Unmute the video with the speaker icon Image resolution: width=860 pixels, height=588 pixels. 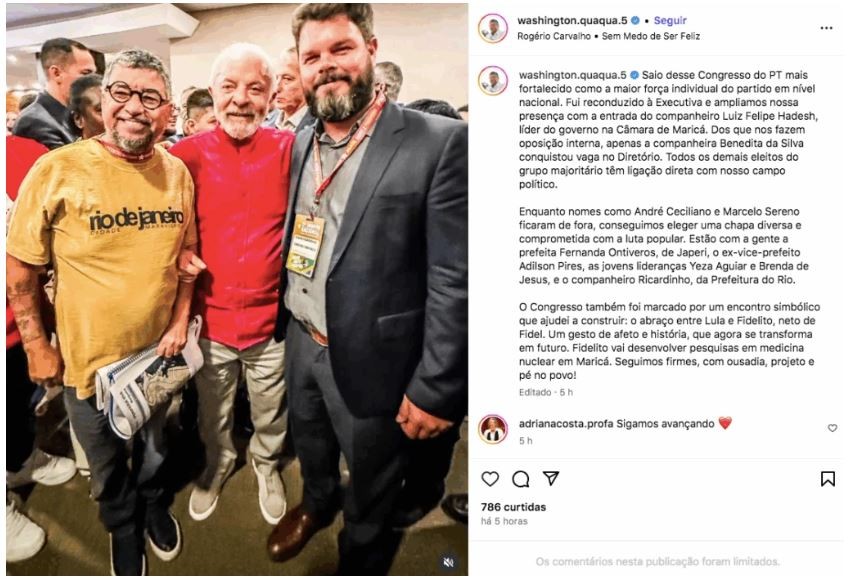point(449,562)
